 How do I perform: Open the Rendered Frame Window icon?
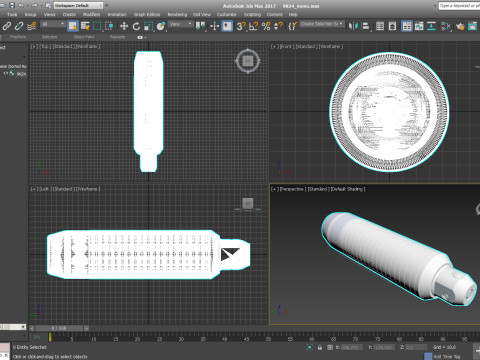472,26
